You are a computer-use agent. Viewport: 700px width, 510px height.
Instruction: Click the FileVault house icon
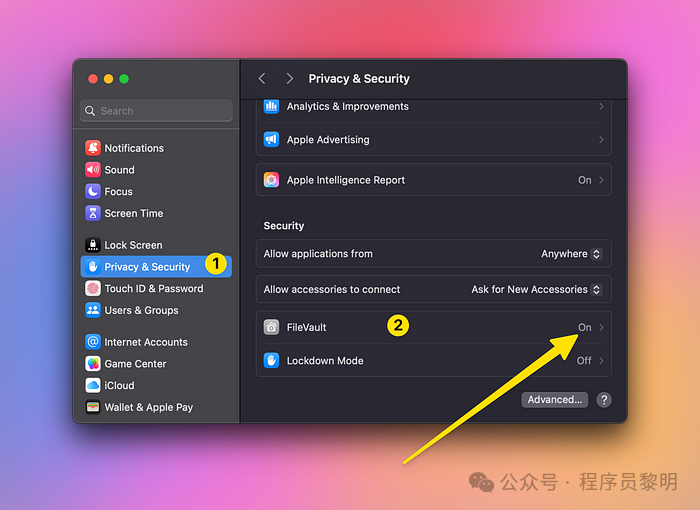271,327
